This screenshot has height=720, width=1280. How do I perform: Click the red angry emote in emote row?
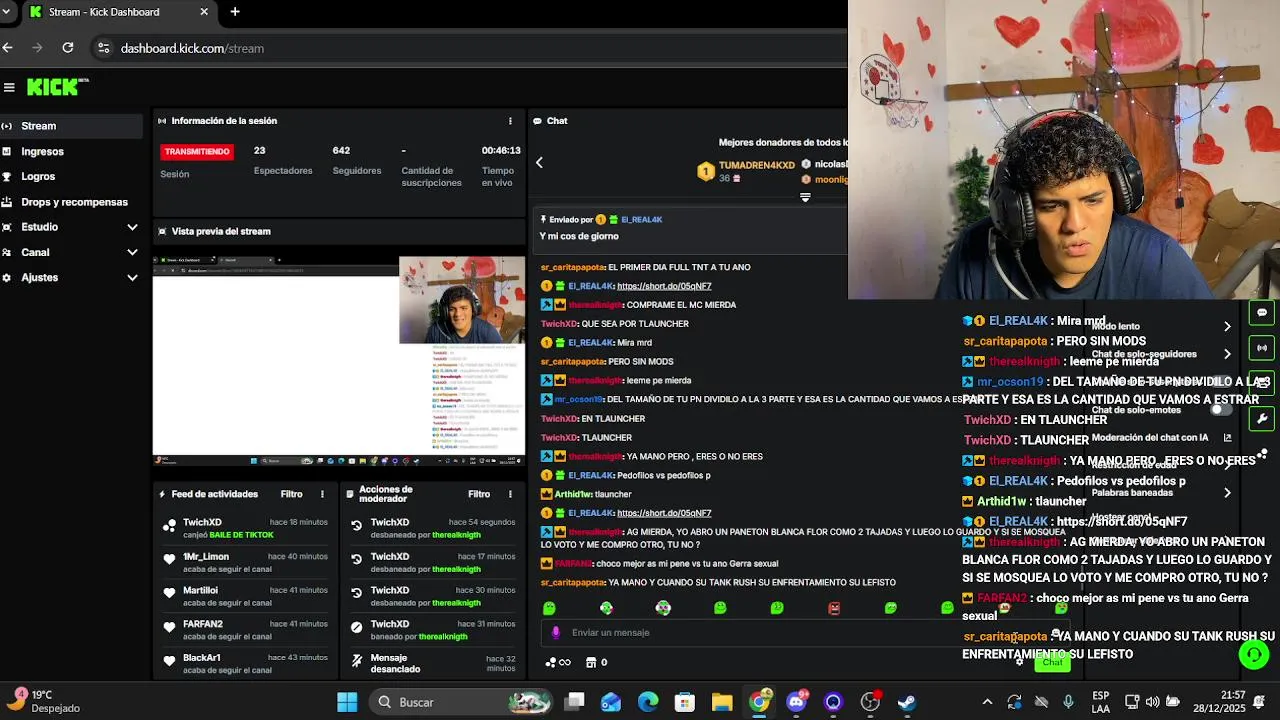tap(834, 608)
